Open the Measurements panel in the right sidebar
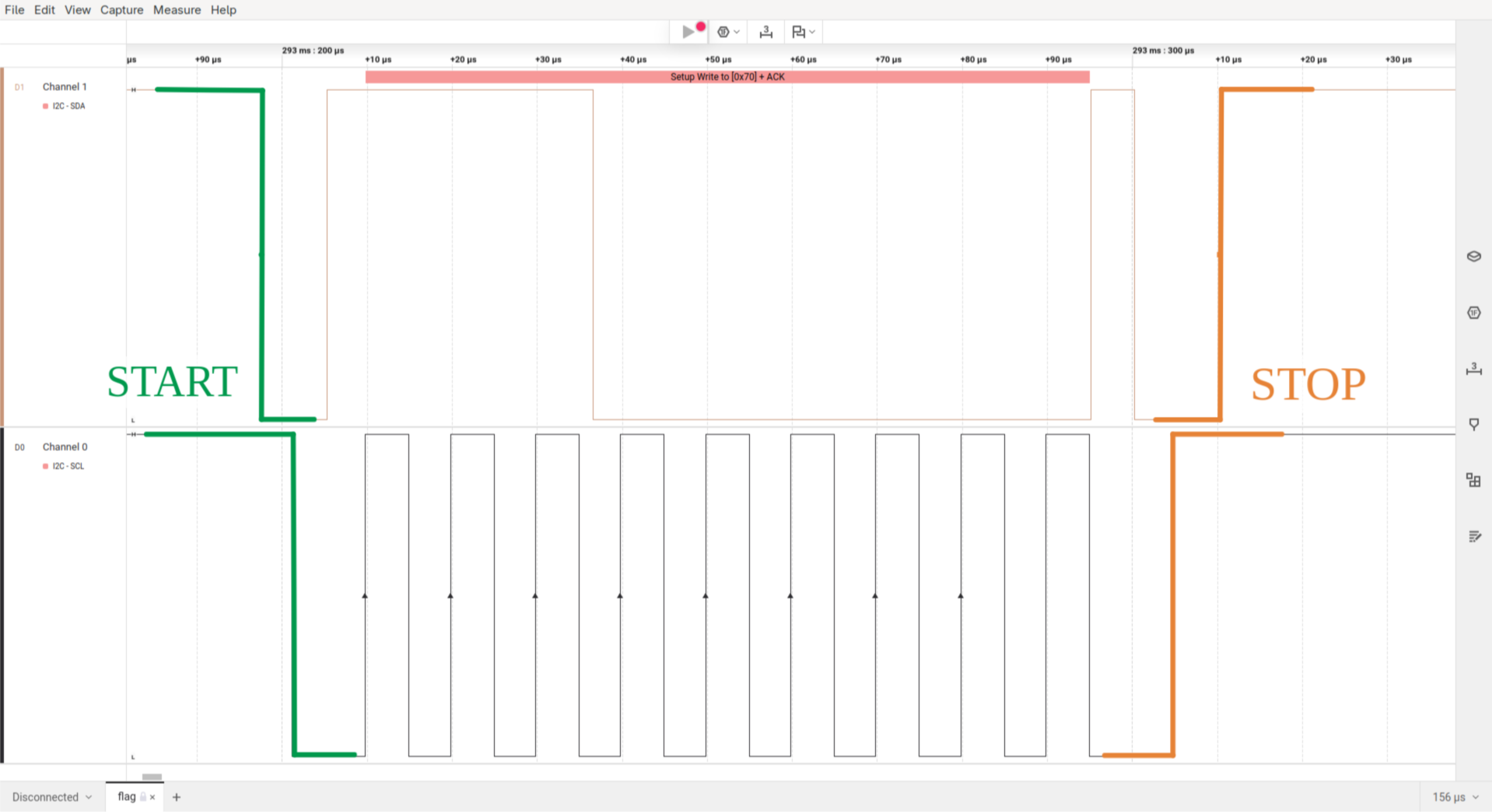Screen dimensions: 1492x812 click(1473, 370)
